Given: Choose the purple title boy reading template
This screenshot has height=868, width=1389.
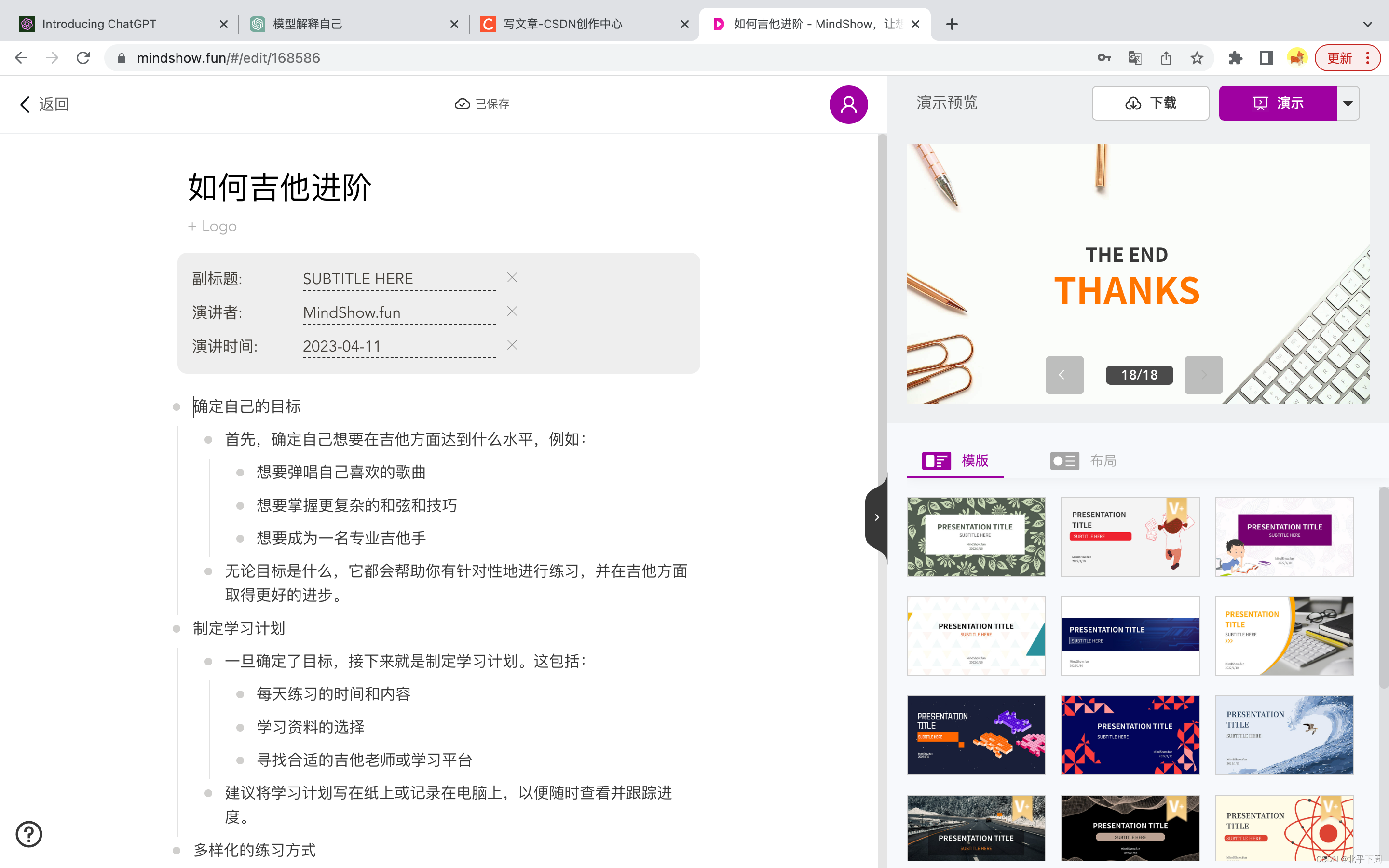Looking at the screenshot, I should 1284,537.
